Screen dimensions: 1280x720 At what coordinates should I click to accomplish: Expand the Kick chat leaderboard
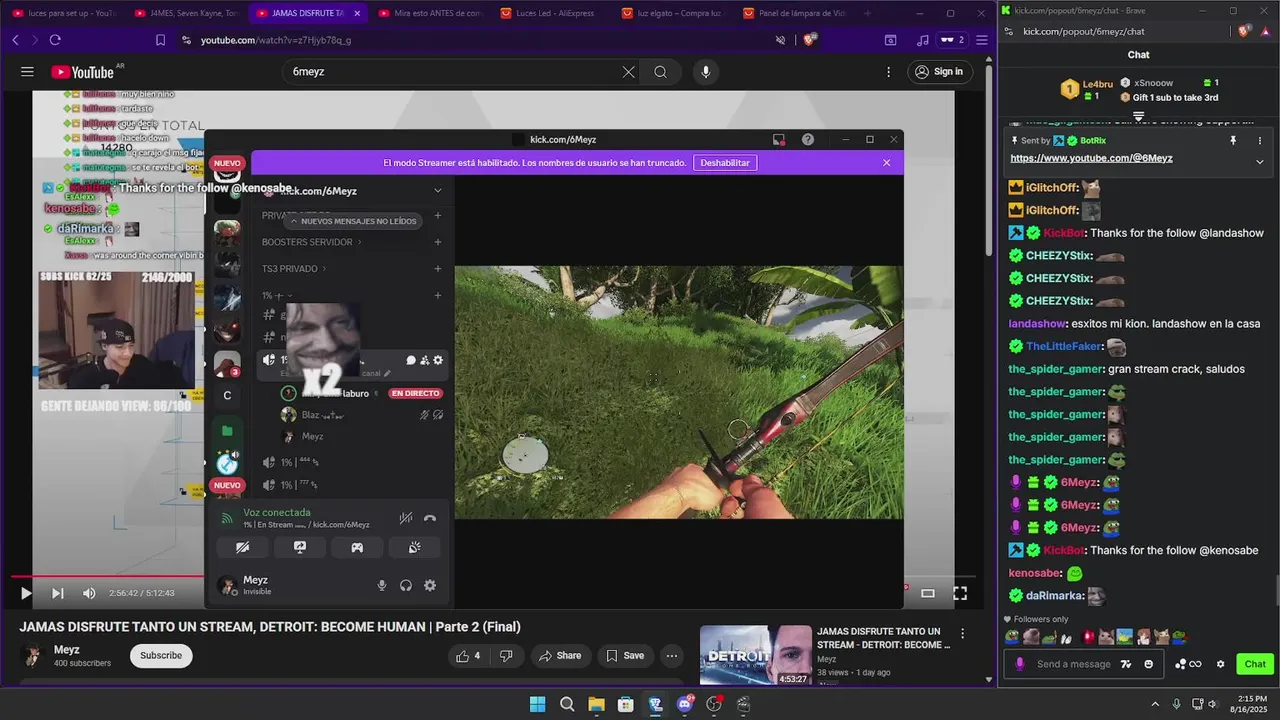(1138, 117)
